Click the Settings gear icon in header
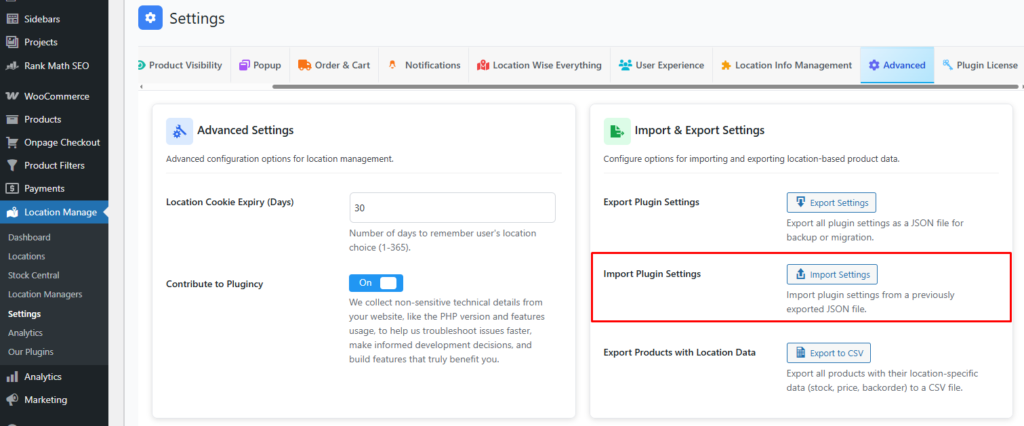1024x426 pixels. pyautogui.click(x=150, y=18)
